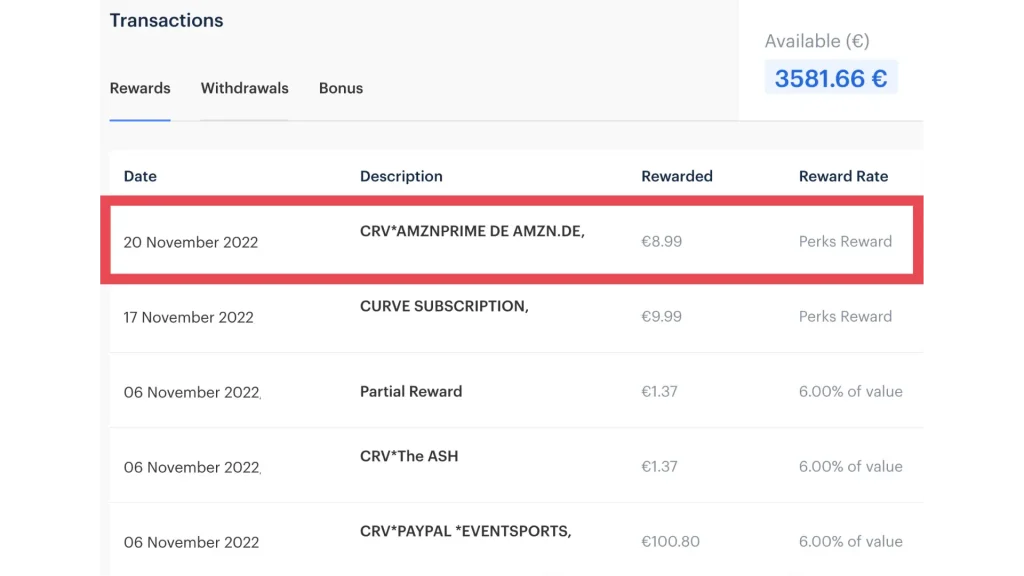Open the CRV*AMZNPRIME DE AMZN.DE transaction
The width and height of the screenshot is (1024, 576).
click(x=472, y=231)
